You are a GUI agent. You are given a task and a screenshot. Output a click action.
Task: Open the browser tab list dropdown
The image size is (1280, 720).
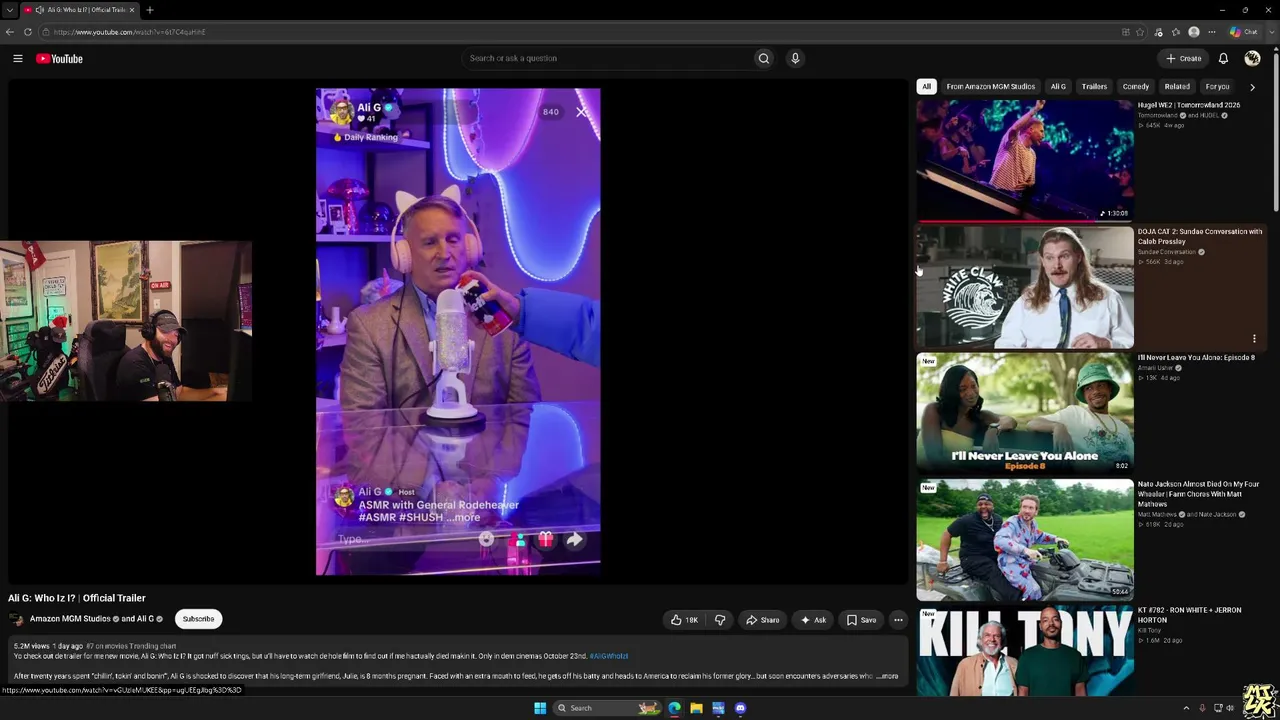10,10
